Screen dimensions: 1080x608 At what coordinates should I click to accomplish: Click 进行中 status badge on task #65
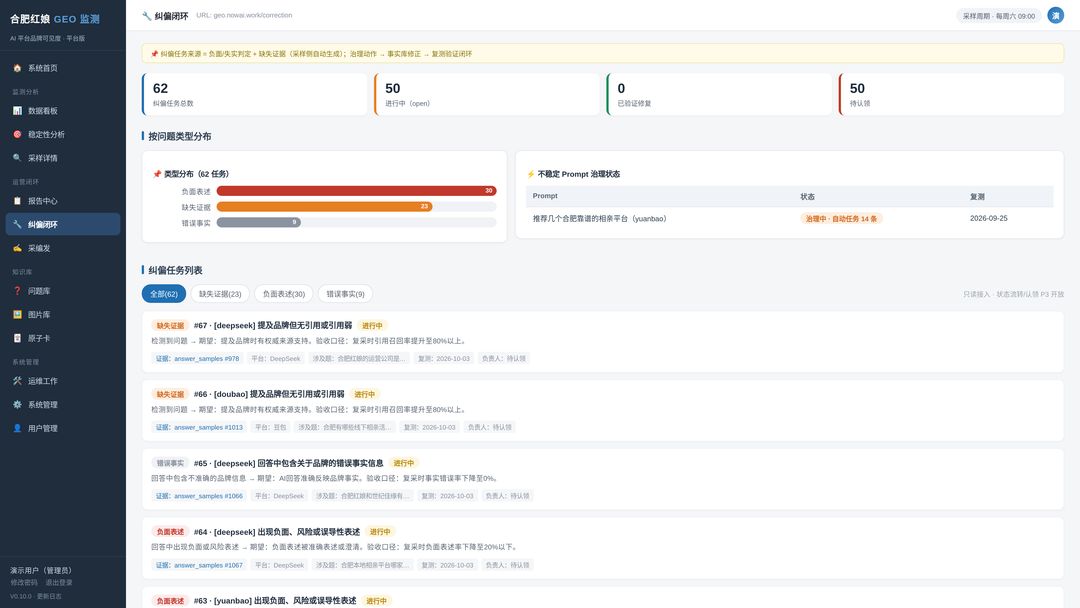pyautogui.click(x=404, y=463)
